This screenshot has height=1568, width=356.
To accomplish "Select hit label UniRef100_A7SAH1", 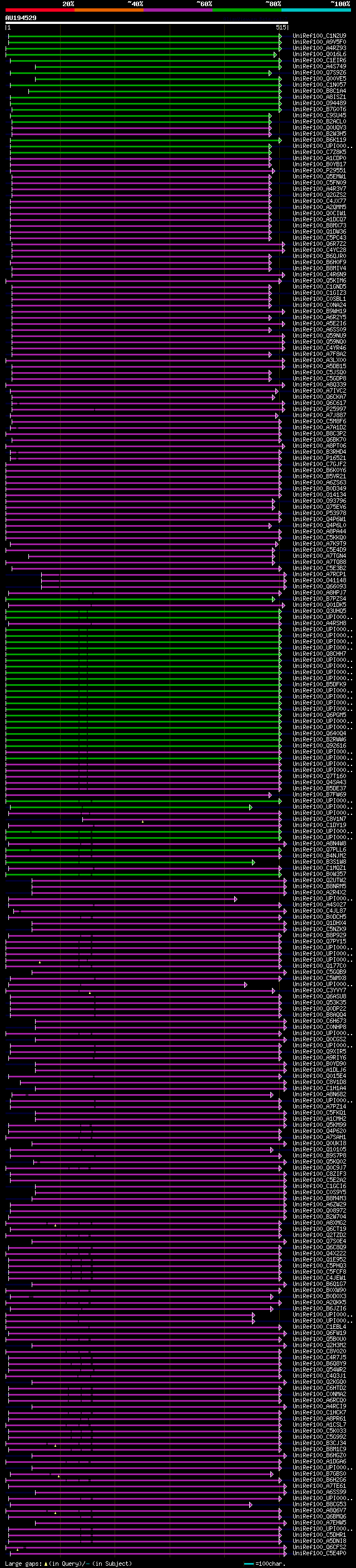I will 319,1137.
